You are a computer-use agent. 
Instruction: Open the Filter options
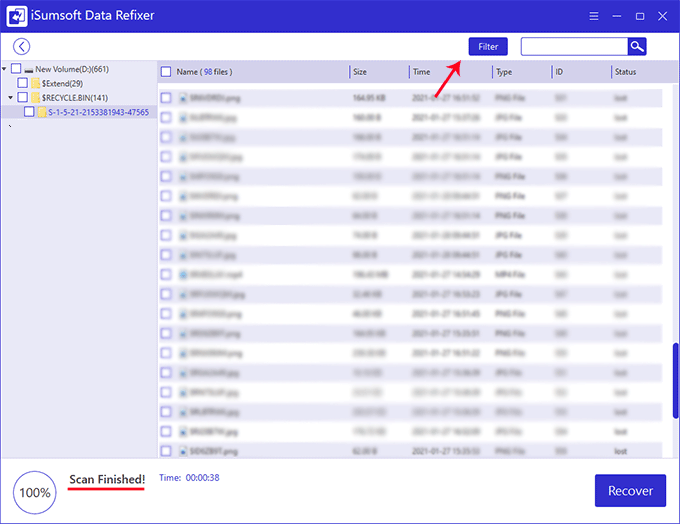click(x=488, y=47)
